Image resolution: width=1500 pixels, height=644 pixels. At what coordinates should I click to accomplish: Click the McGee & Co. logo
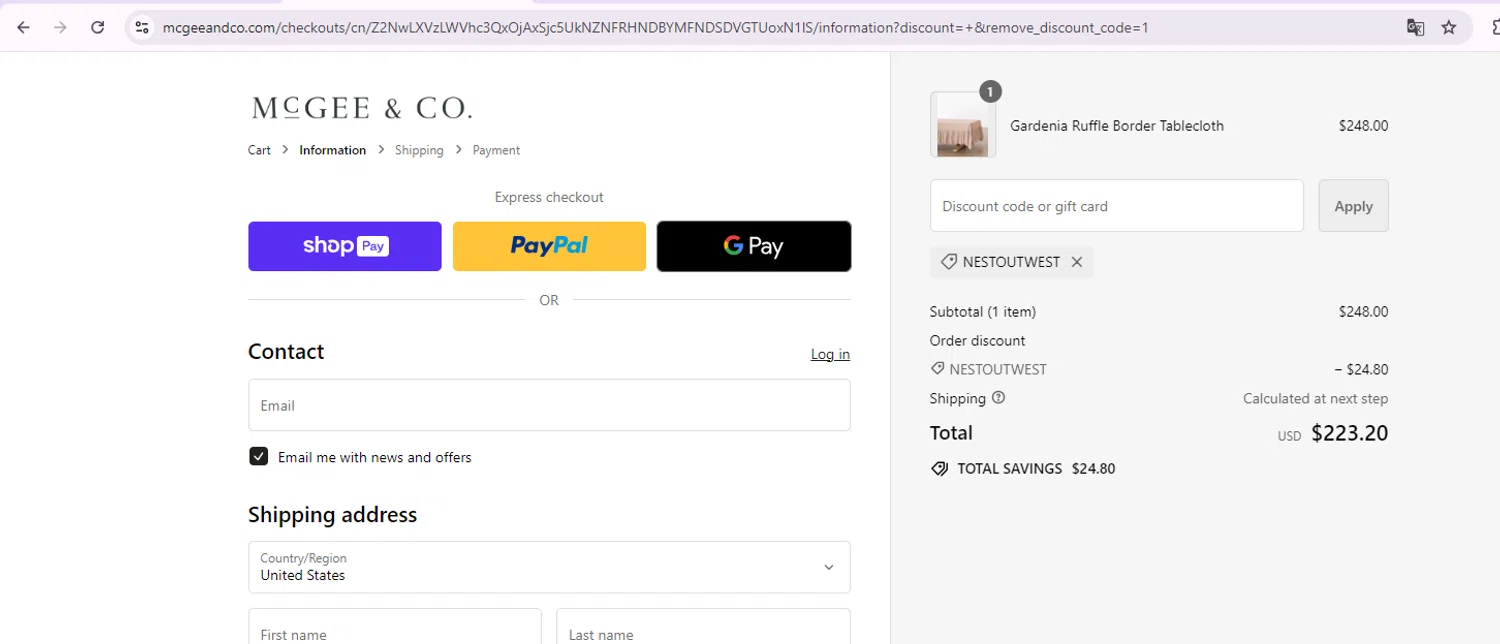[x=362, y=107]
